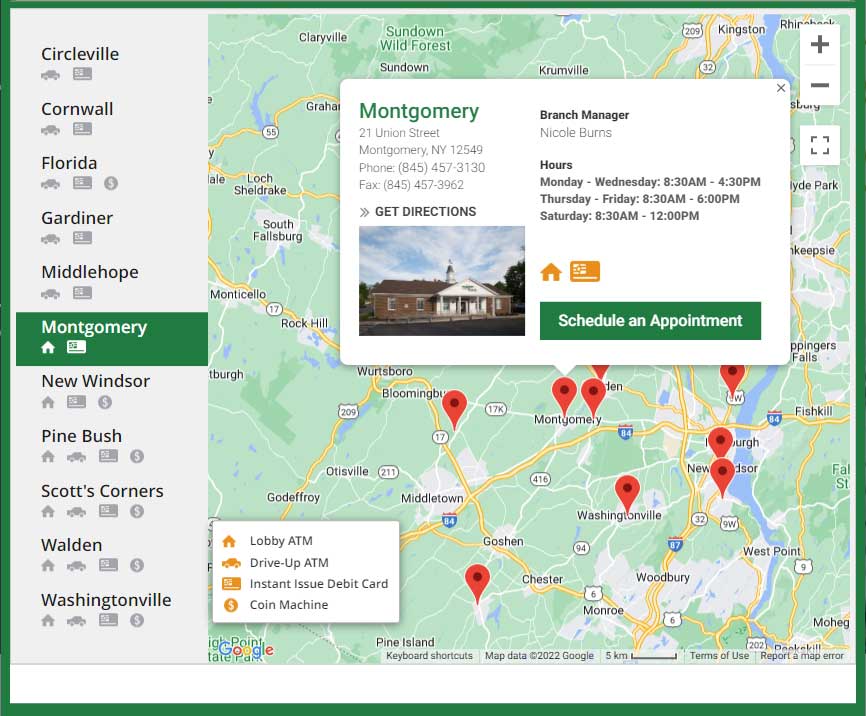Image resolution: width=866 pixels, height=716 pixels.
Task: Click Schedule an Appointment button
Action: [650, 320]
